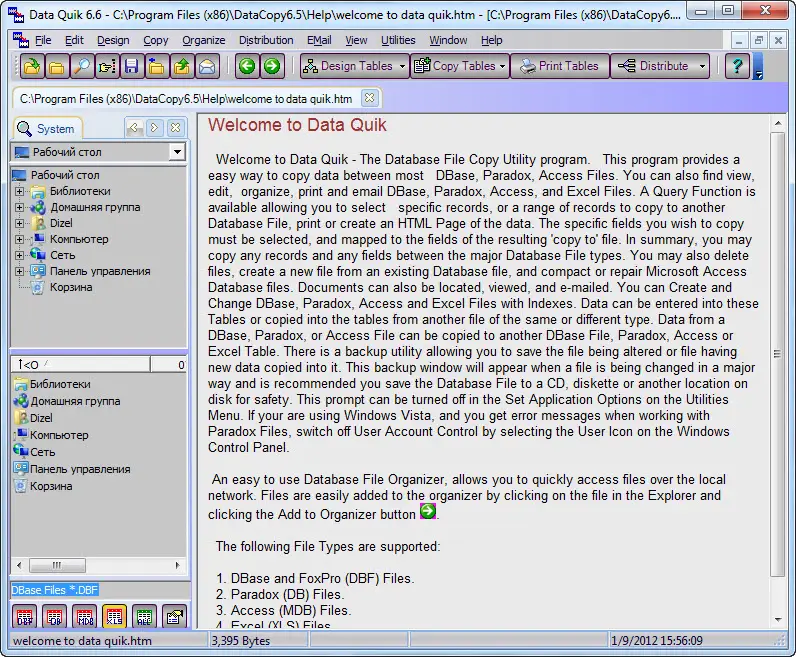Select Рабочий стол root in the tree
This screenshot has width=796, height=657.
coord(65,175)
